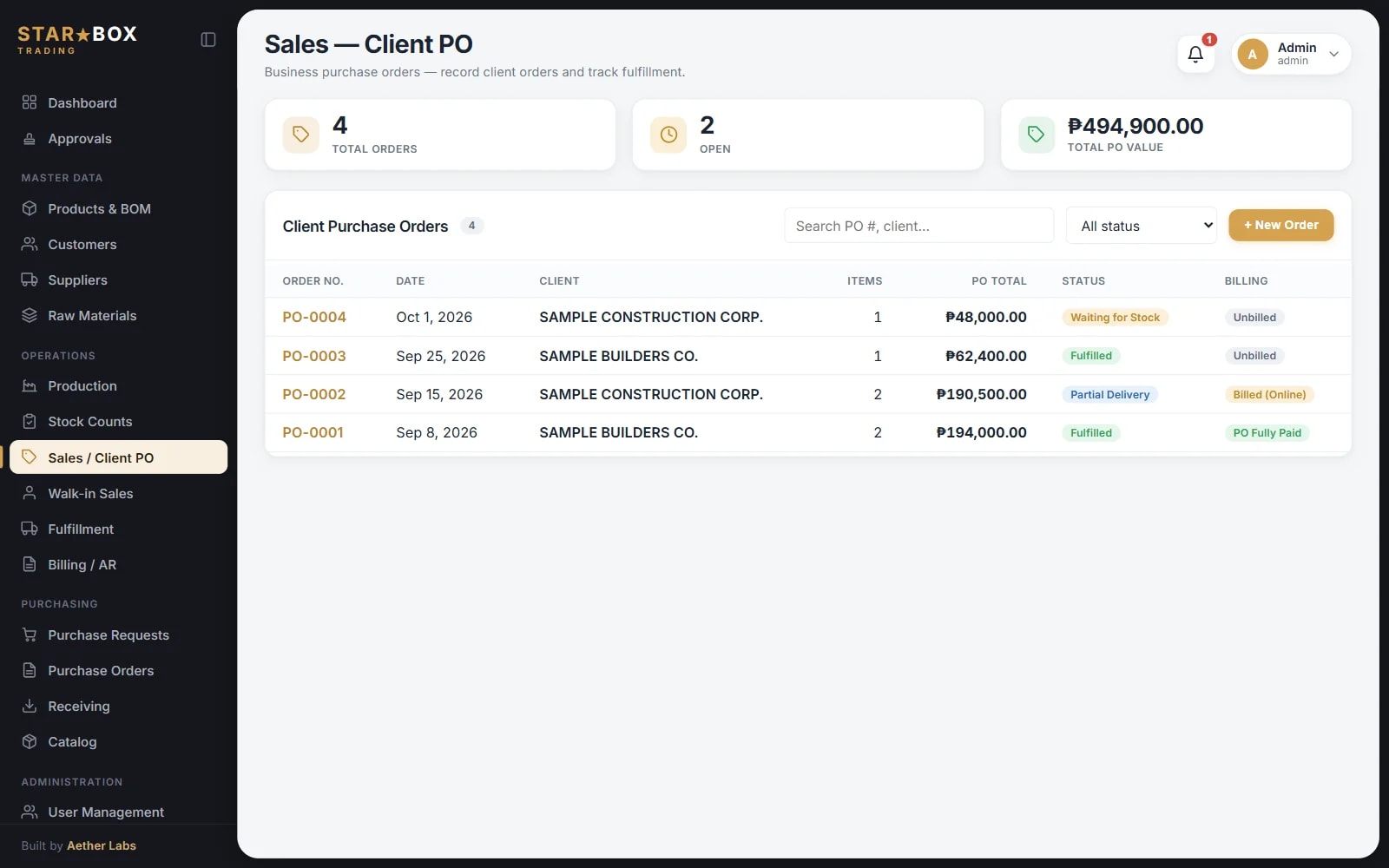This screenshot has width=1389, height=868.
Task: Open the Sales / Client PO page
Action: tap(119, 457)
